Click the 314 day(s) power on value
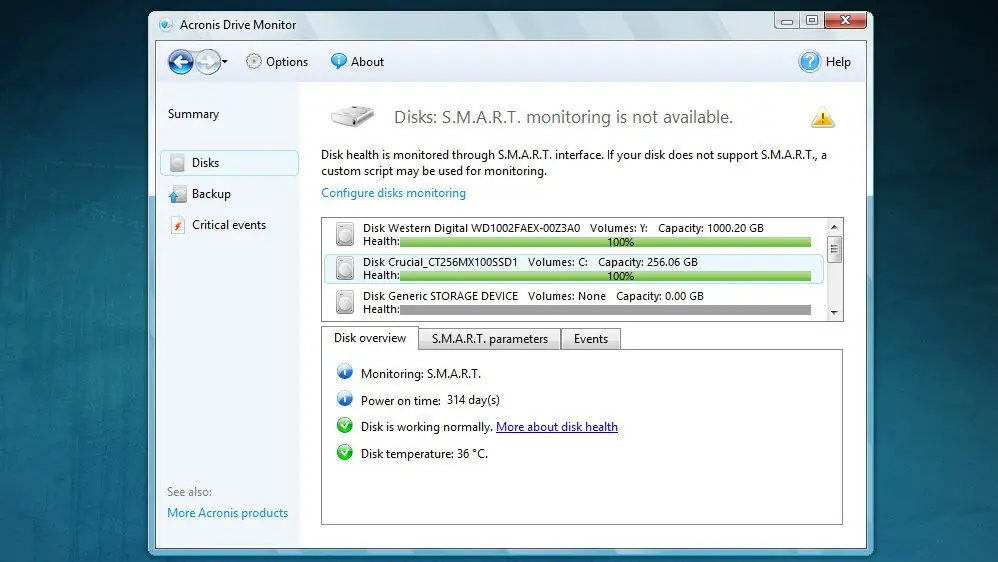 474,400
